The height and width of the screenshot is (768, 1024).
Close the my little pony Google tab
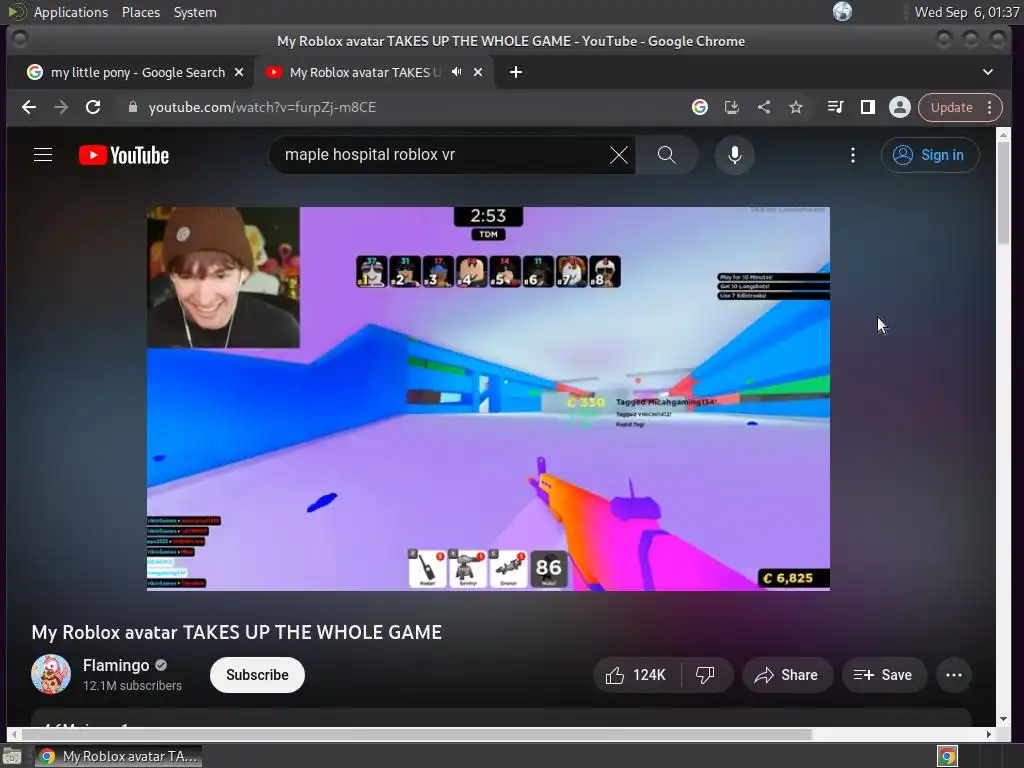(x=239, y=72)
